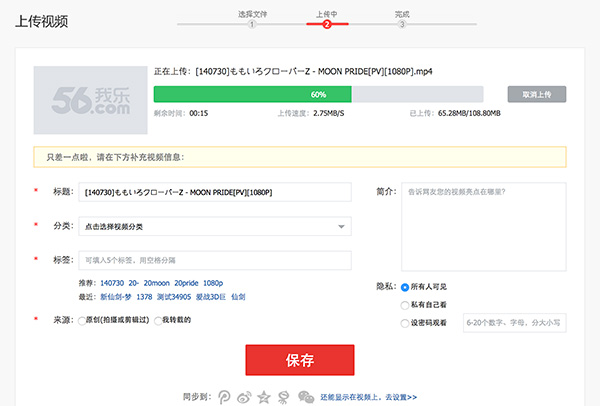Click the green 60% upload progress bar
Image resolution: width=600 pixels, height=406 pixels.
coord(253,94)
